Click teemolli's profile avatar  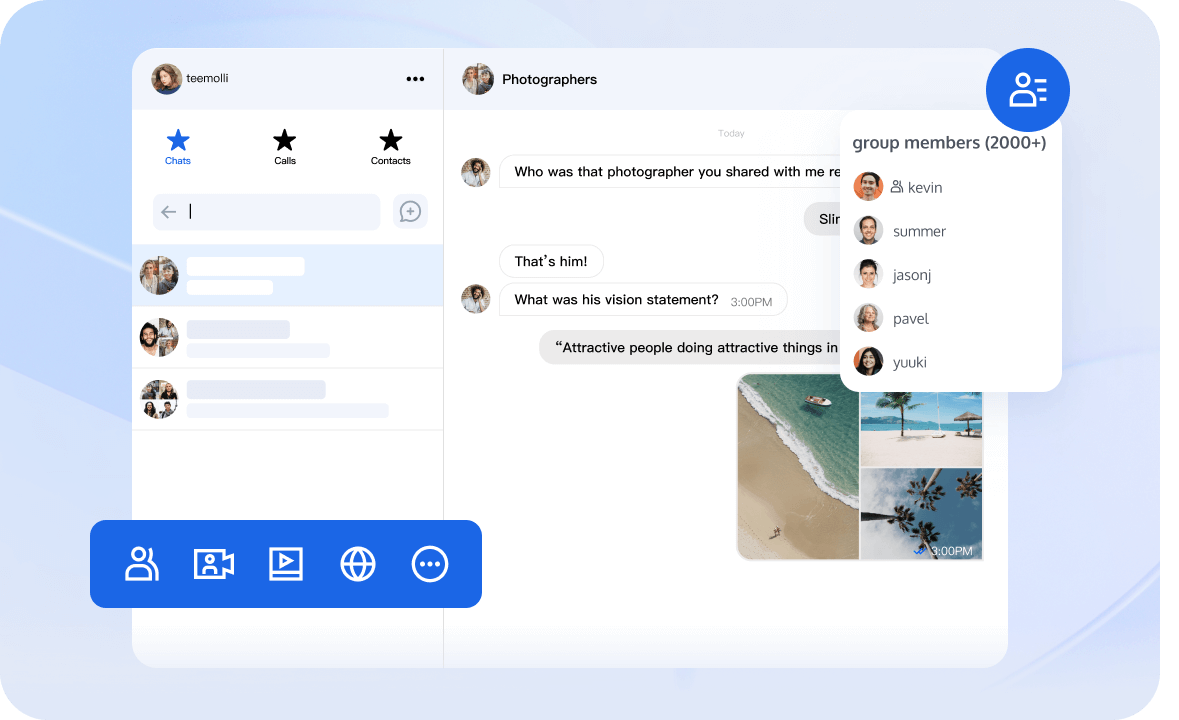coord(166,79)
